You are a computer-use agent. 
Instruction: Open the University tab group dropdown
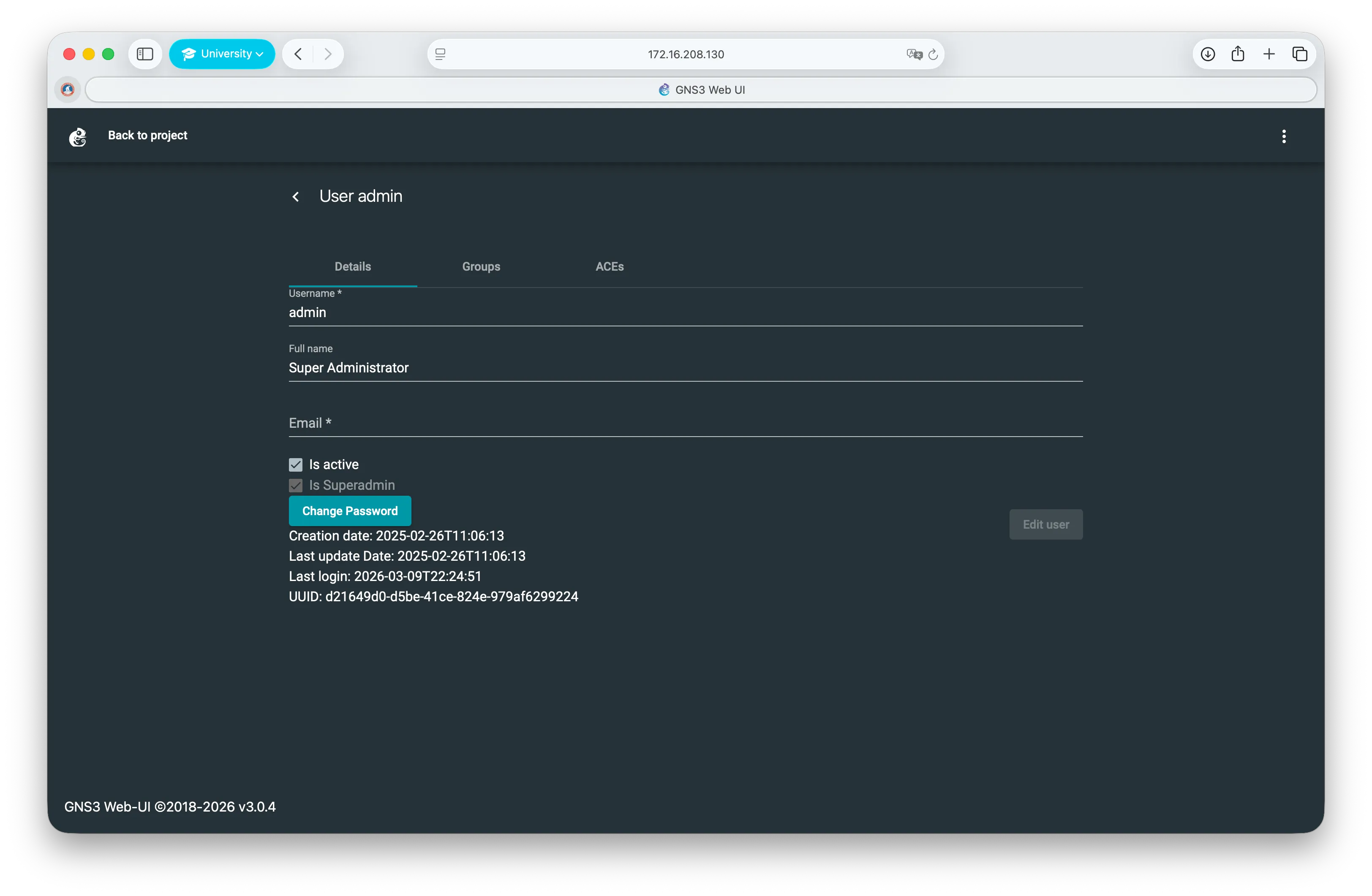pyautogui.click(x=222, y=54)
